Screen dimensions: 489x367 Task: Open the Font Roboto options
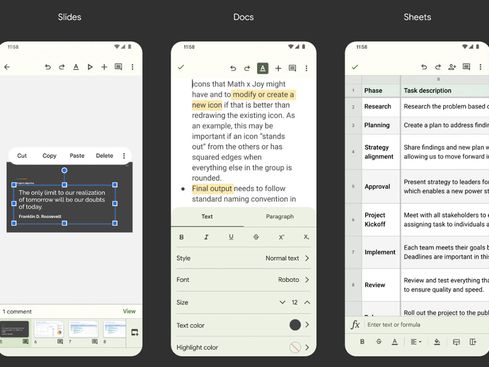[243, 280]
